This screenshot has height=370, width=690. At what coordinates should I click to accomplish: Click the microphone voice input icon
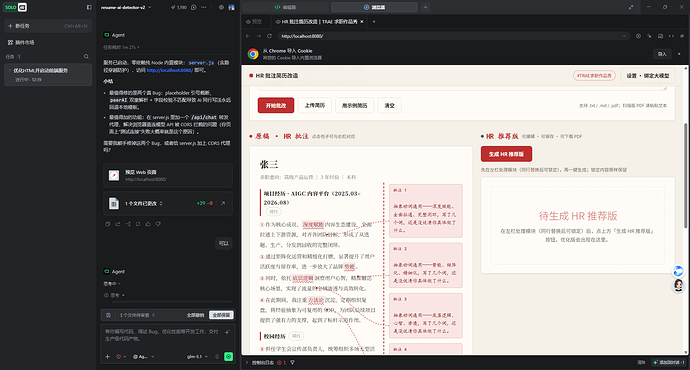(x=217, y=357)
